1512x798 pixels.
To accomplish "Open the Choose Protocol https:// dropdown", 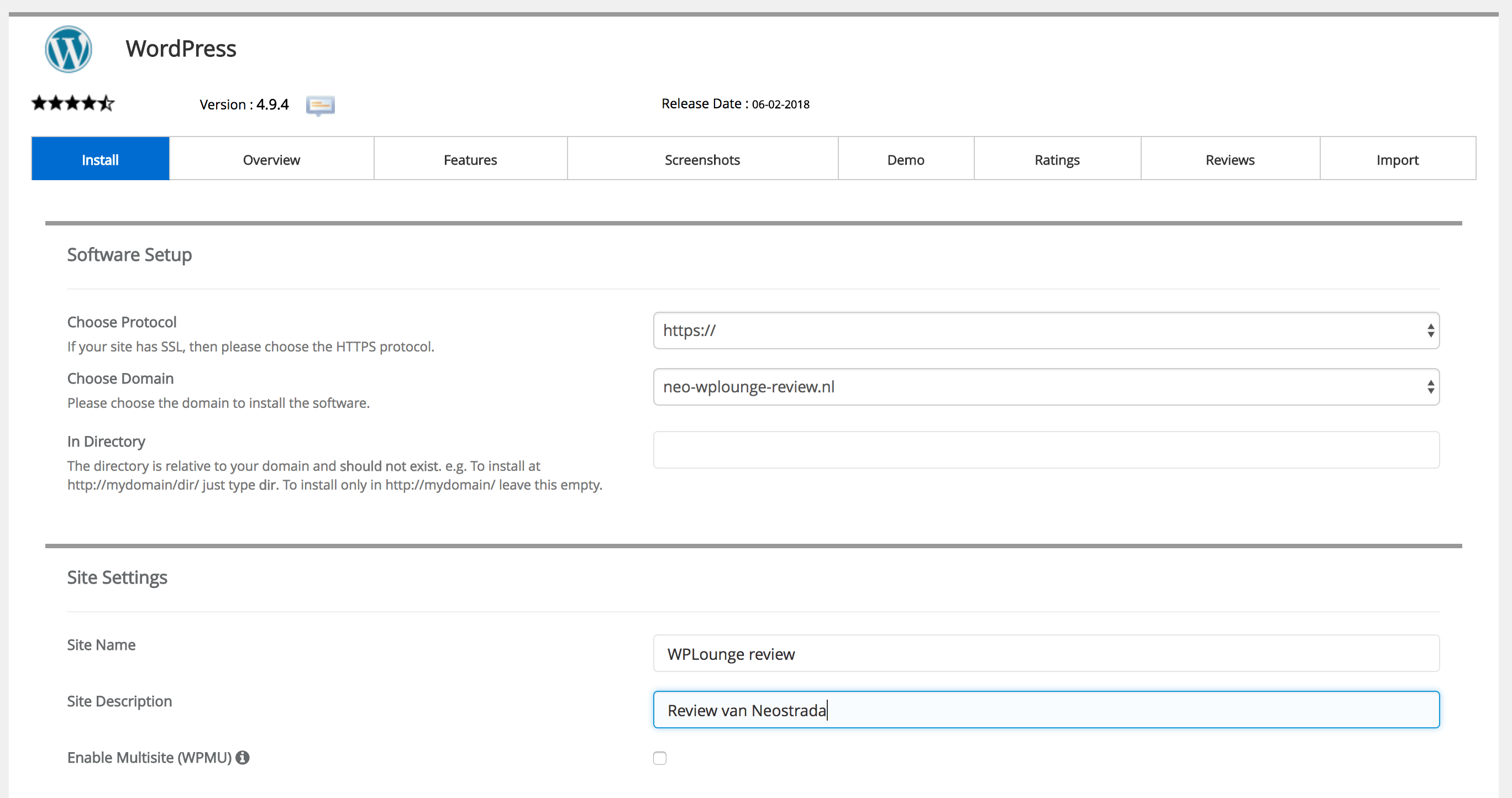I will pyautogui.click(x=1047, y=330).
